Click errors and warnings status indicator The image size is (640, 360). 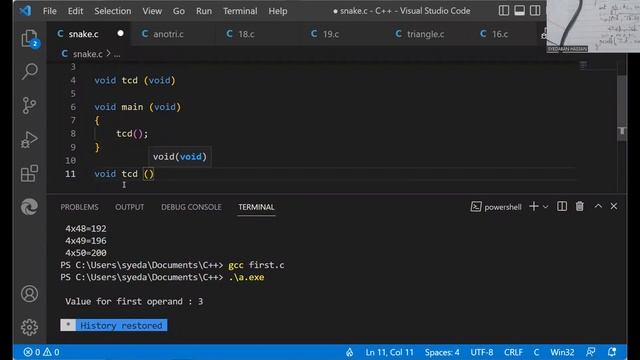click(41, 352)
